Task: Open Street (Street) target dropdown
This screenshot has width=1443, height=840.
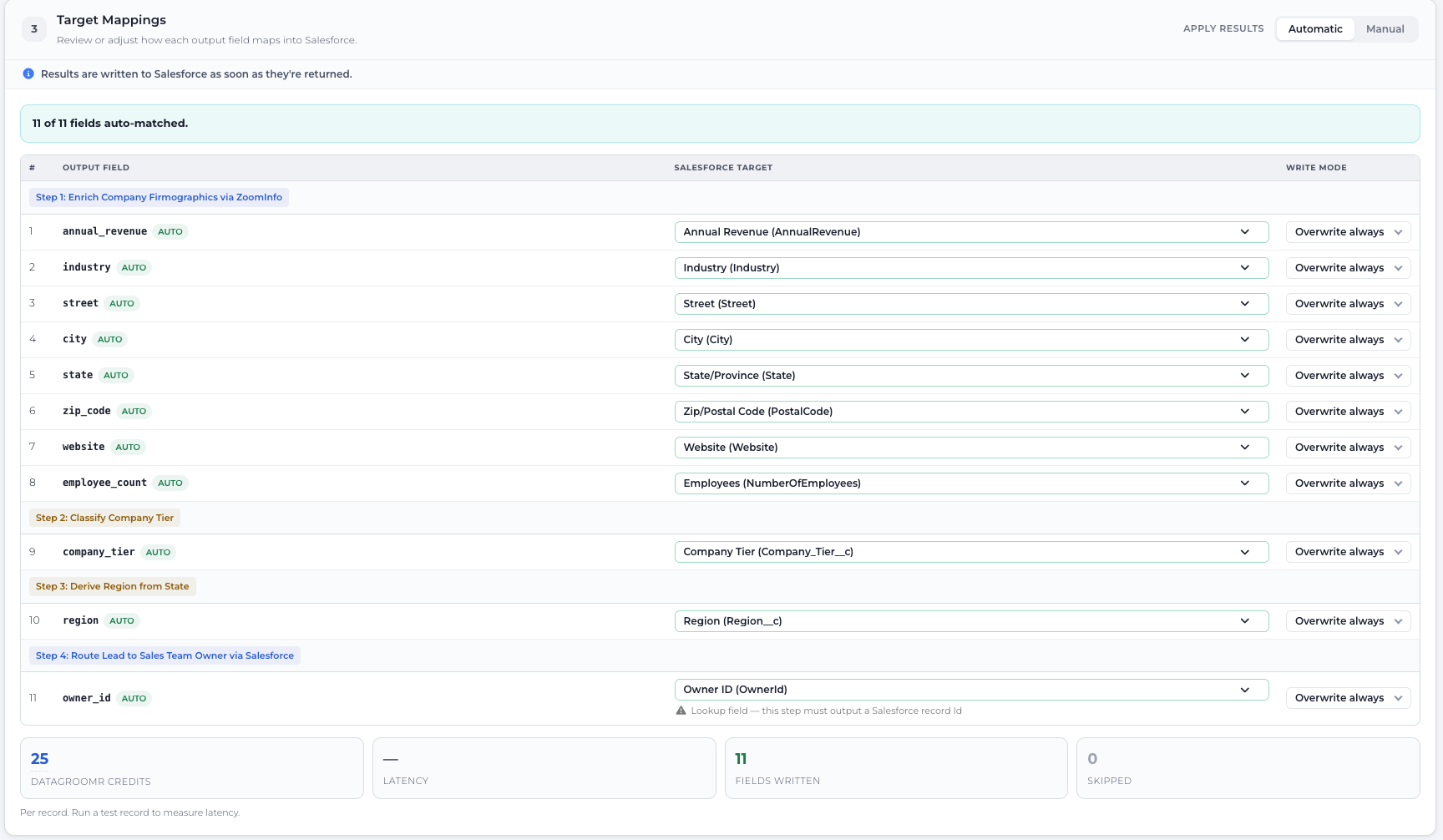Action: [972, 304]
